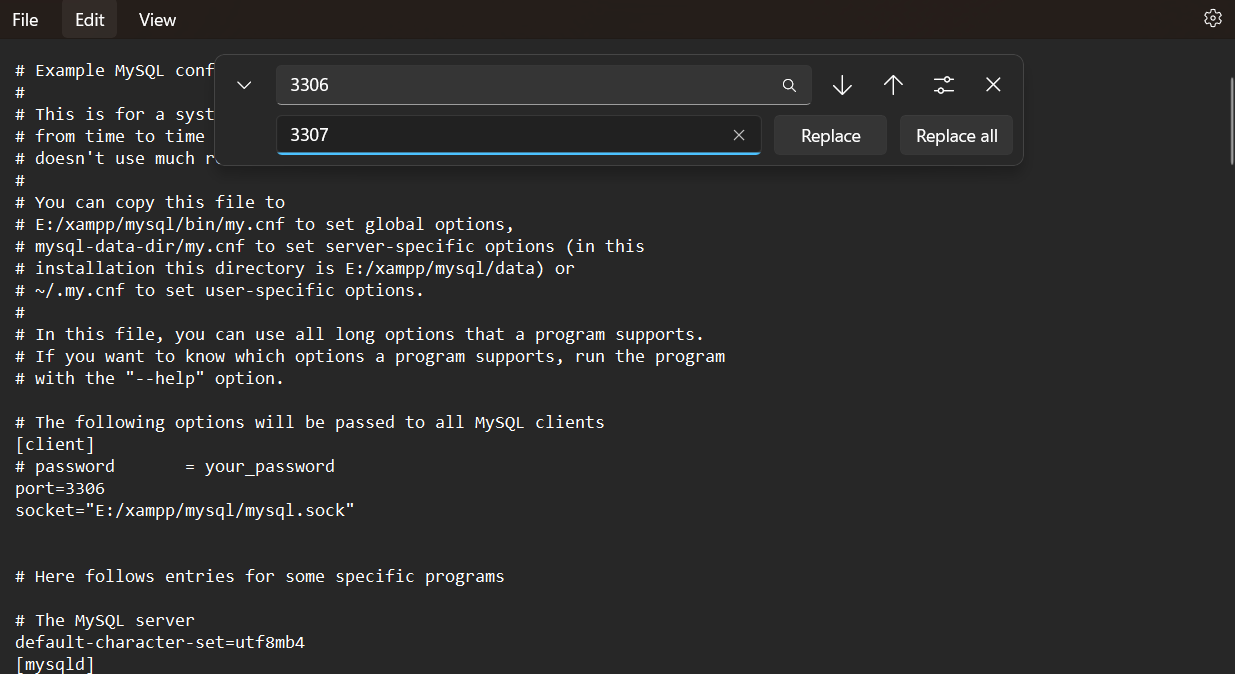Viewport: 1235px width, 674px height.
Task: Focus the find field containing 3306
Action: pos(520,86)
